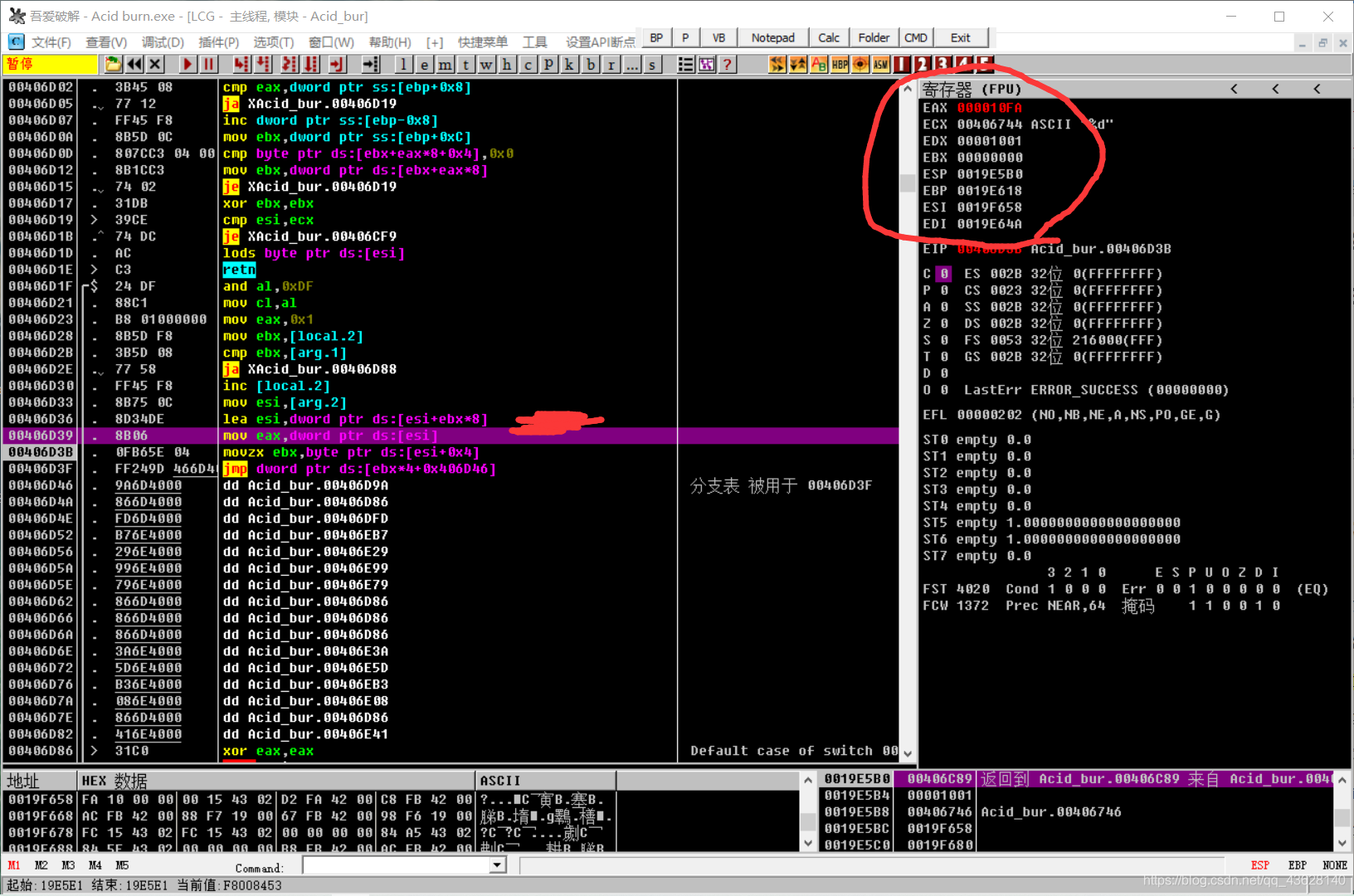Click the CMD button

[916, 38]
